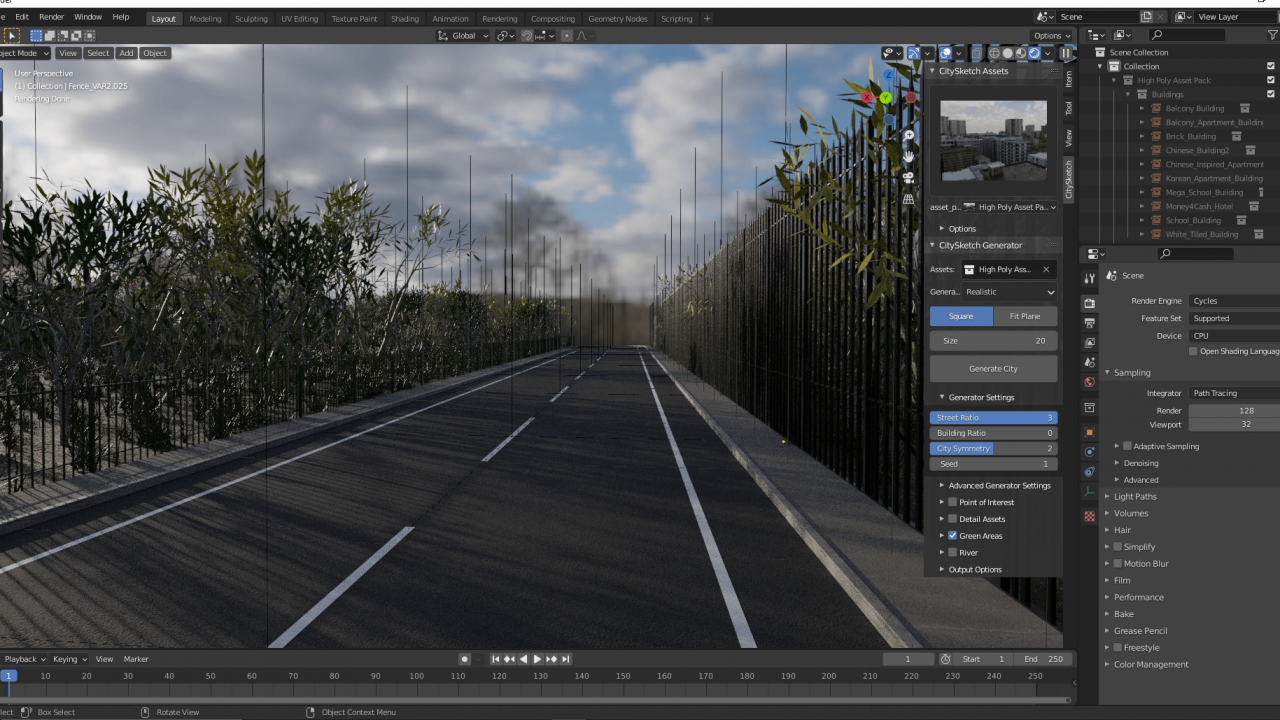Screen dimensions: 1280x720
Task: Switch to the Geometry Nodes workspace tab
Action: click(x=618, y=19)
